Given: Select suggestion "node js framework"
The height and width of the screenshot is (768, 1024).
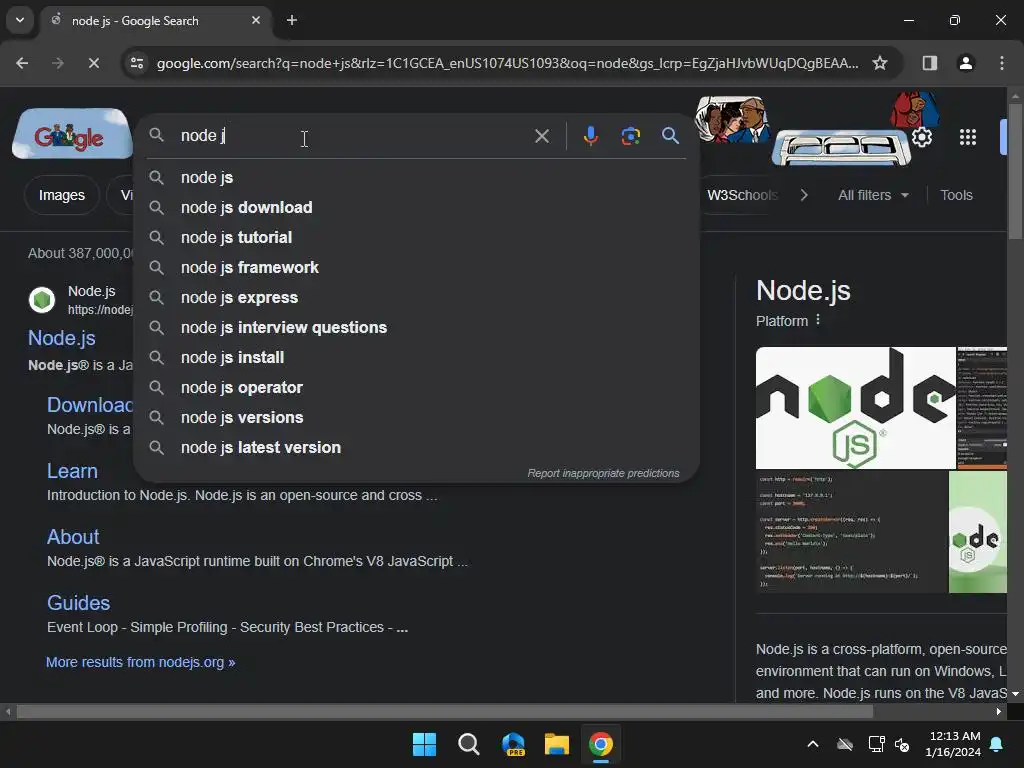Looking at the screenshot, I should [416, 268].
